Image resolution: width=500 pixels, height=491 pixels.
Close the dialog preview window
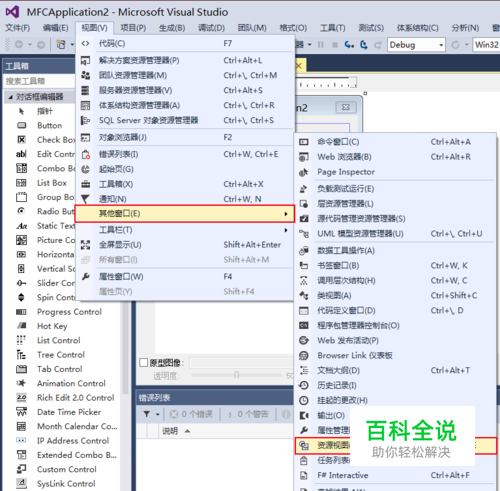point(346,107)
